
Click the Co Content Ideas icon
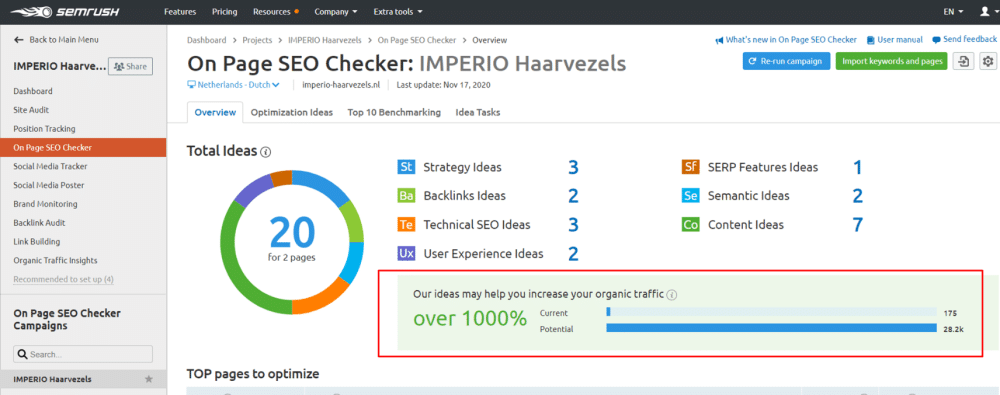(x=691, y=225)
